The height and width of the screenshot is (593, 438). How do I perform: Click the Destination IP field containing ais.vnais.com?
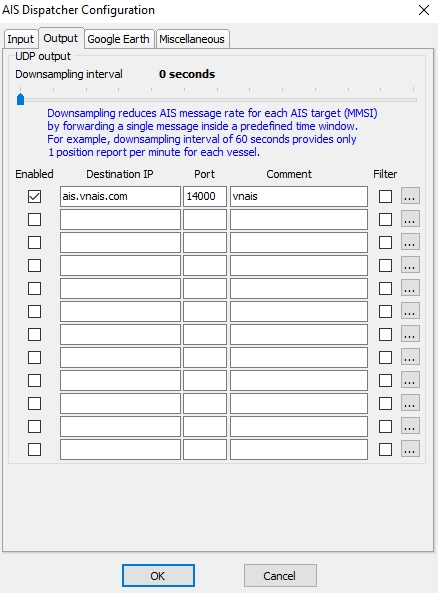120,196
